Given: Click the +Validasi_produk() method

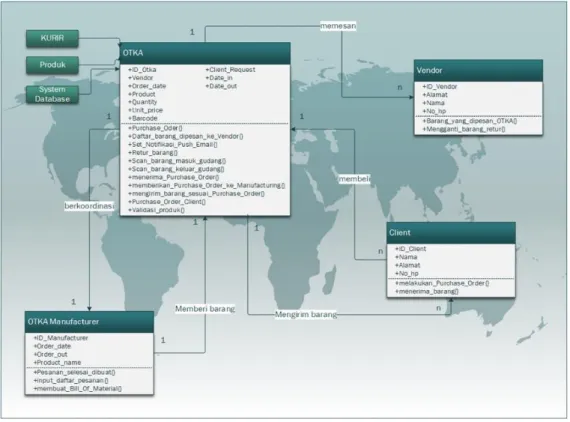Looking at the screenshot, I should [156, 210].
